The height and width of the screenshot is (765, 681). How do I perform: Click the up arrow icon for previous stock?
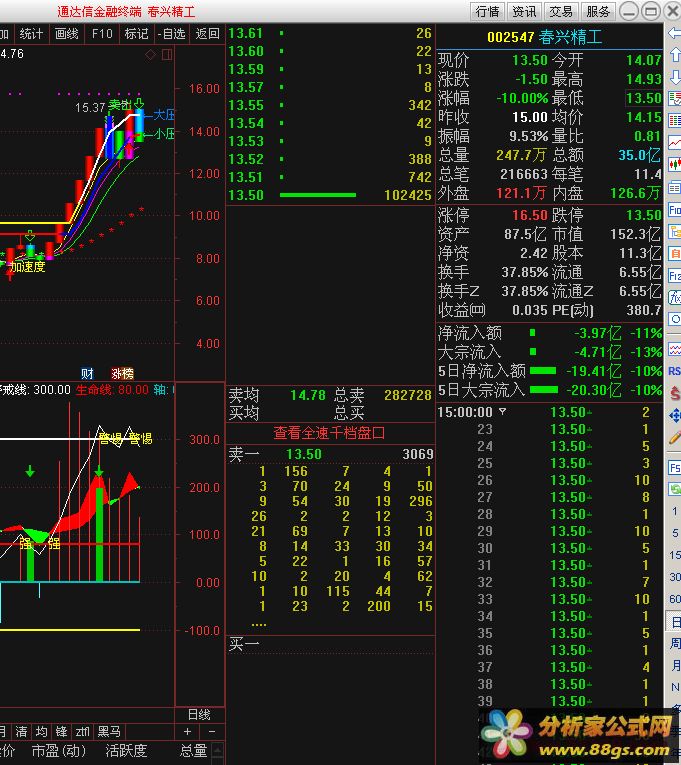point(675,55)
